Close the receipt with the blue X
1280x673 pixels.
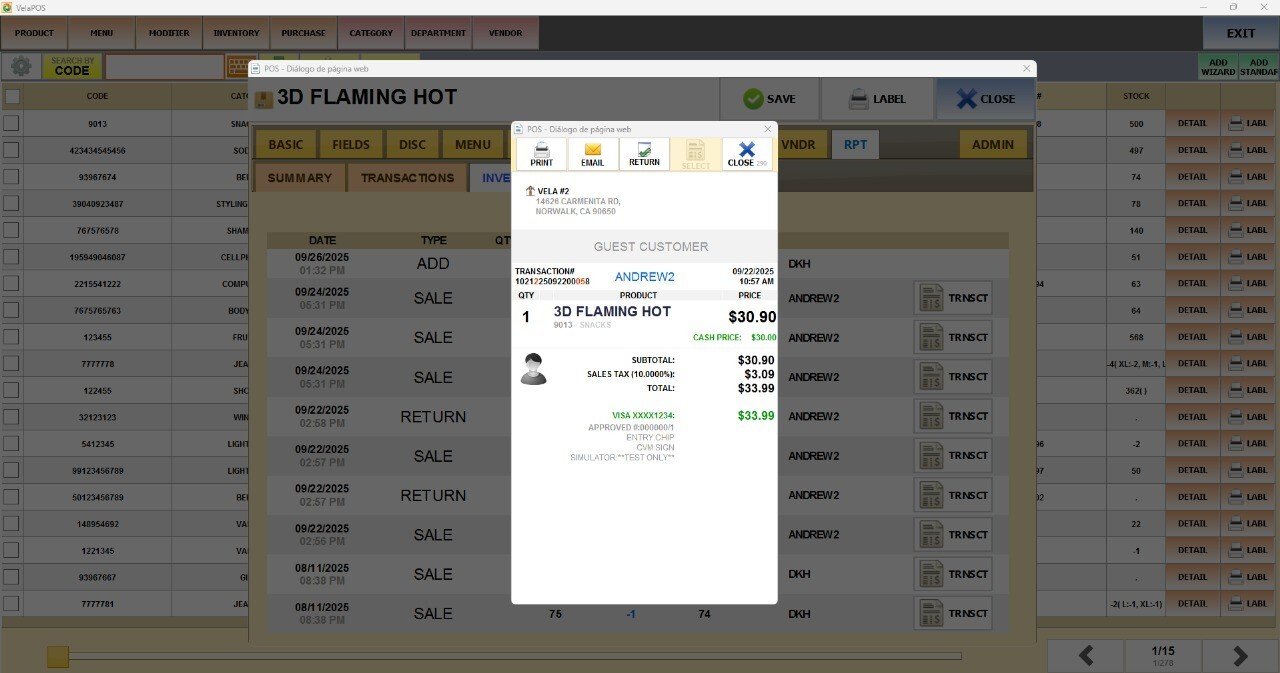(x=746, y=154)
